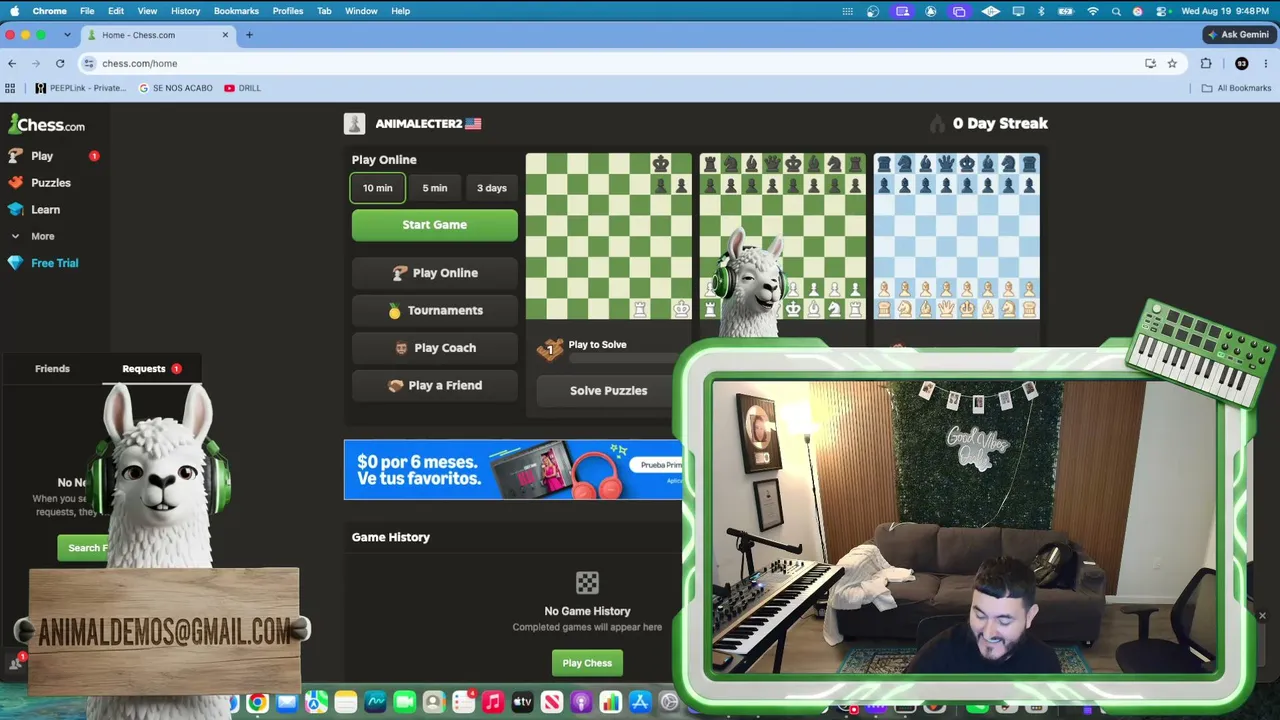Click the green Start Game button

coord(435,225)
